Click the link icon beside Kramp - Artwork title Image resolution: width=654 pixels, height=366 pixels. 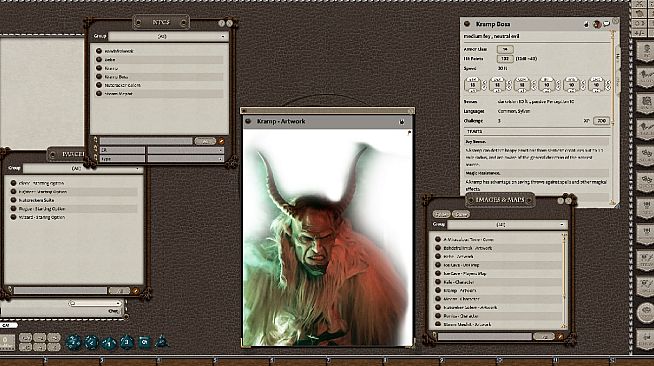pos(248,121)
